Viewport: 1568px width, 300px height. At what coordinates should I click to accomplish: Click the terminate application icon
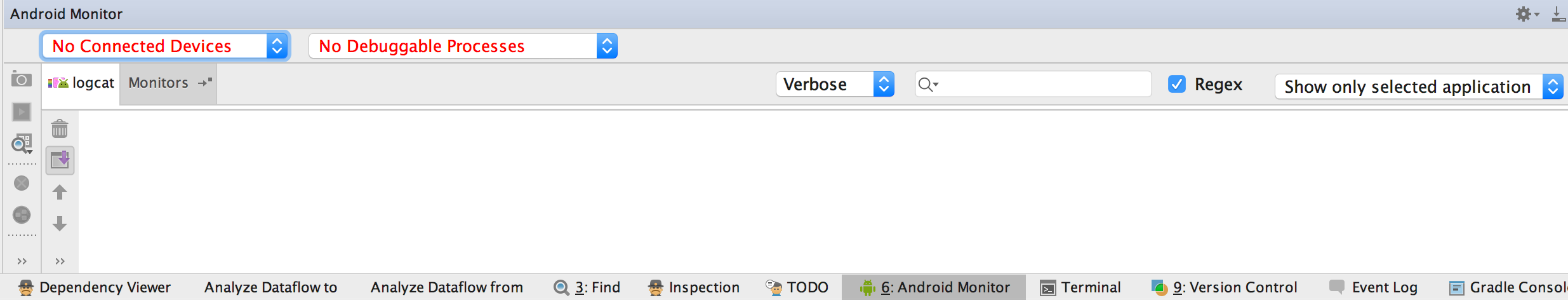pos(22,183)
